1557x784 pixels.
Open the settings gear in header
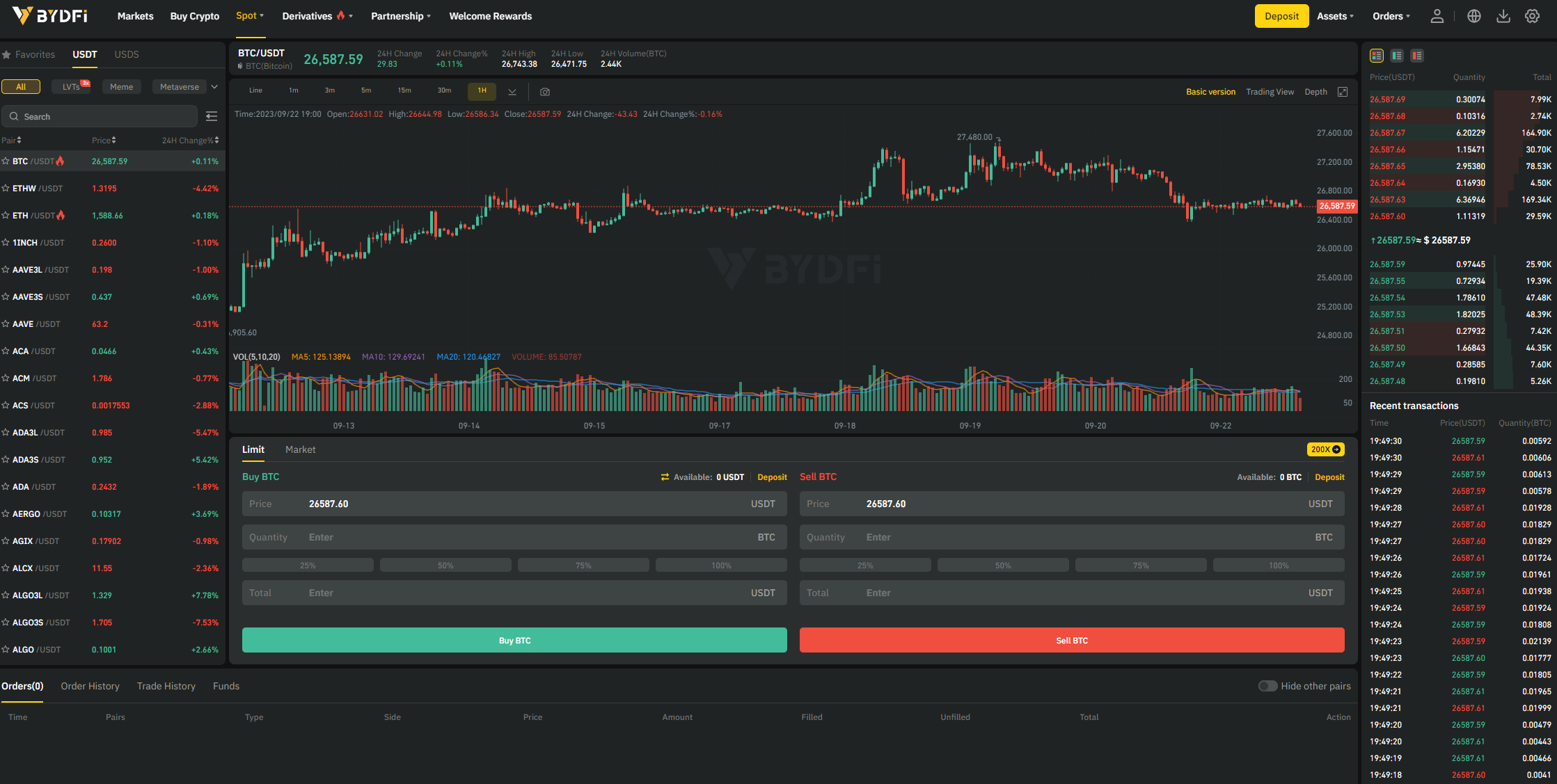[1532, 16]
